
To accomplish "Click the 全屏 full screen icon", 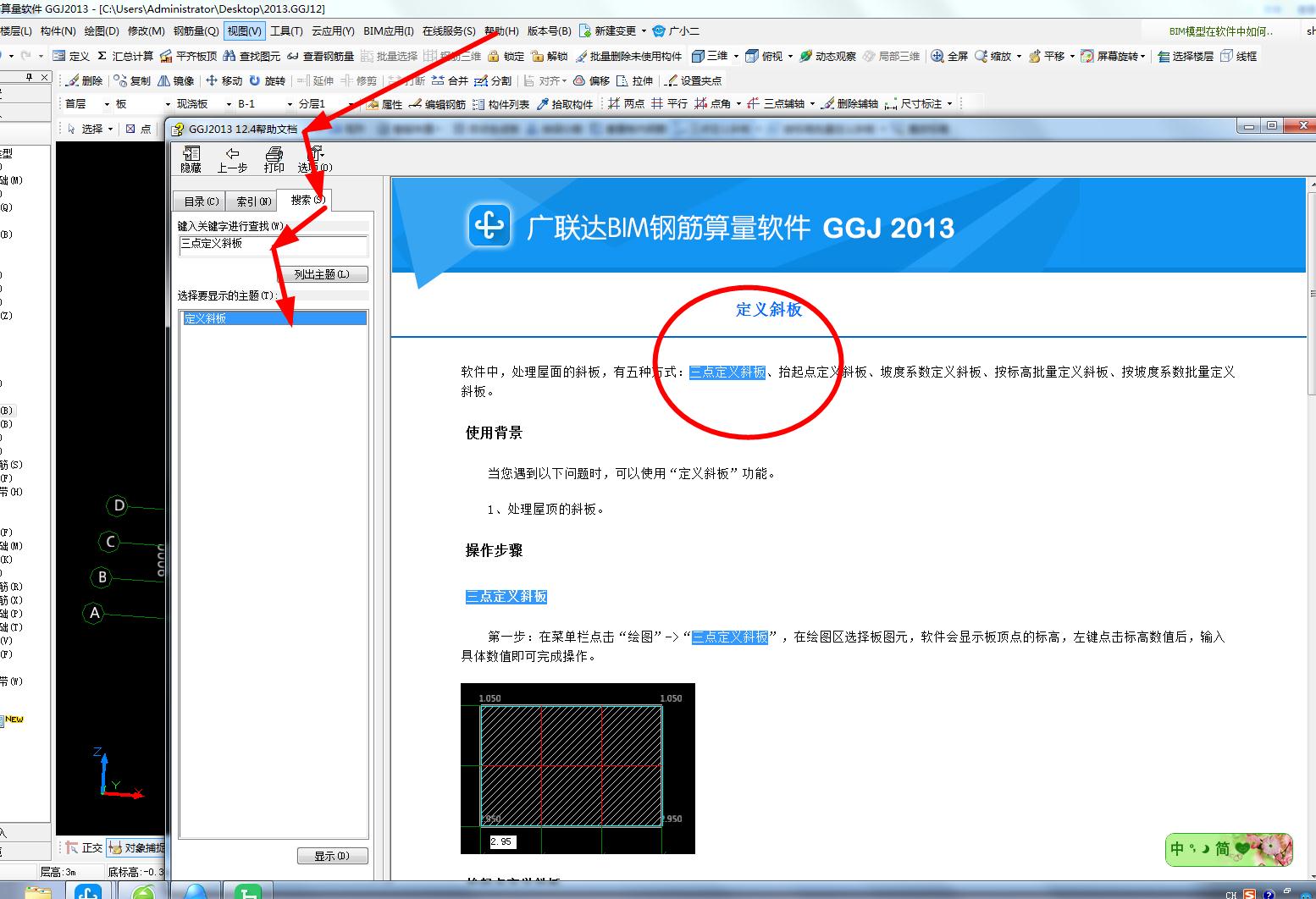I will tap(949, 56).
